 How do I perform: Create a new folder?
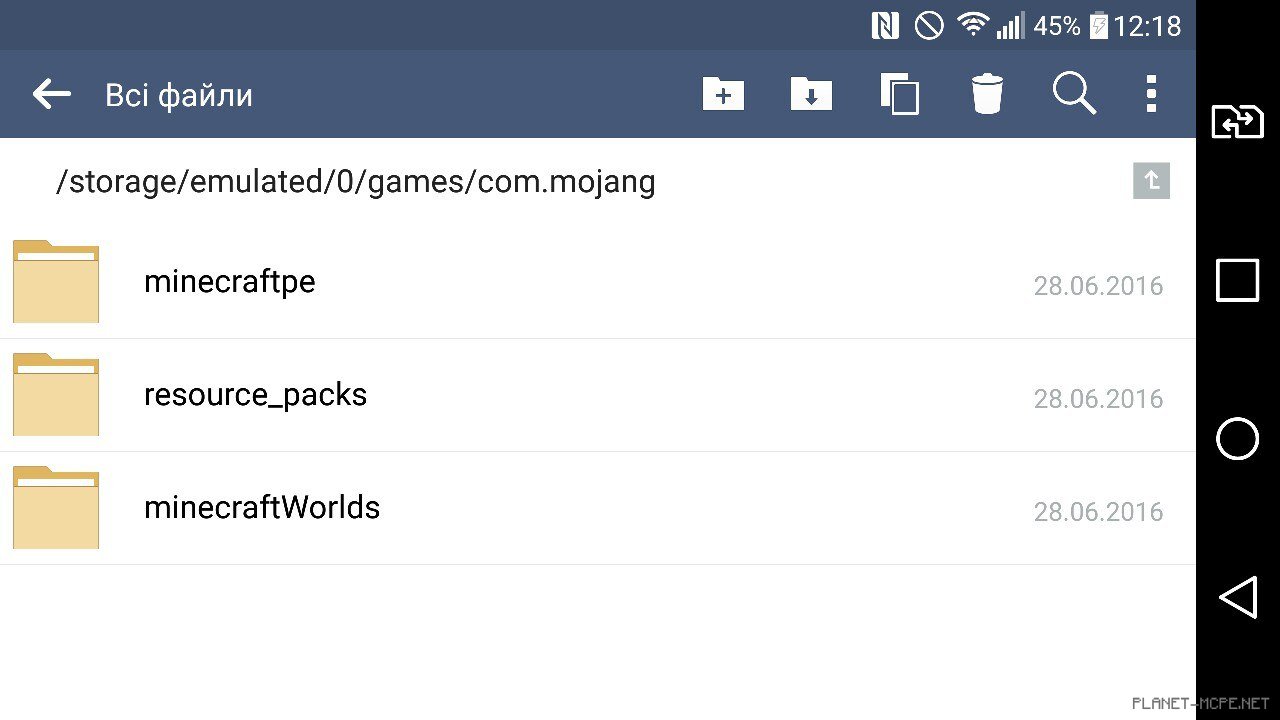723,94
